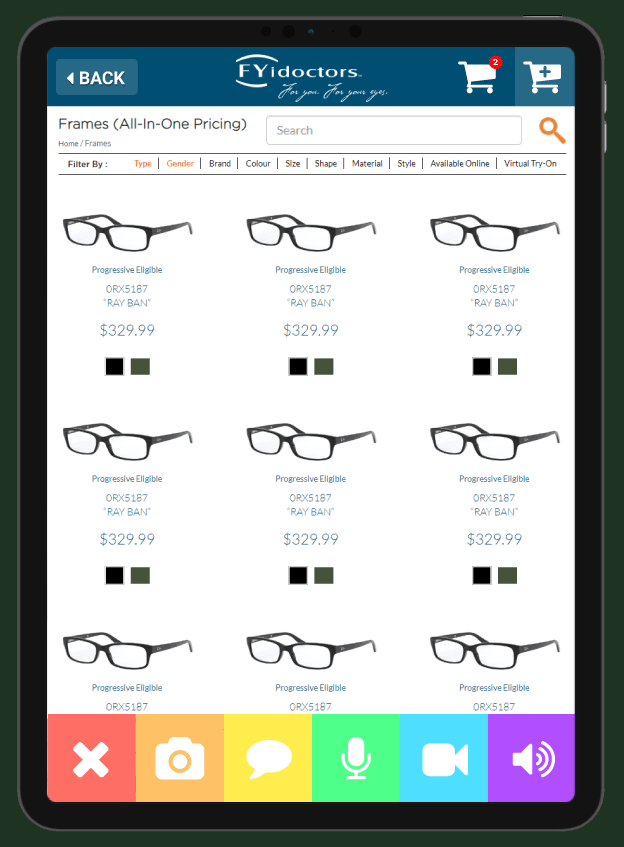Click ORX5187 name in first row middle card
624x847 pixels.
pos(311,289)
